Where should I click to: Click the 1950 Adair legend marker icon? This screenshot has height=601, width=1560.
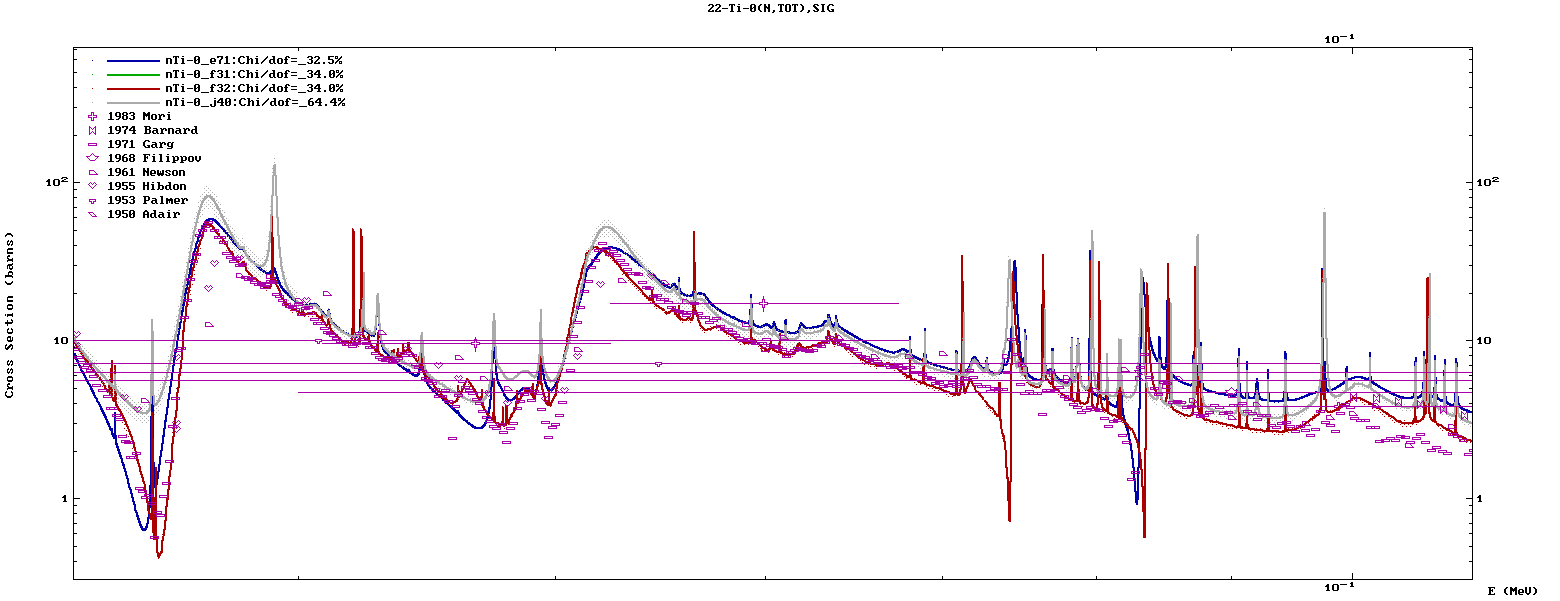pyautogui.click(x=93, y=214)
